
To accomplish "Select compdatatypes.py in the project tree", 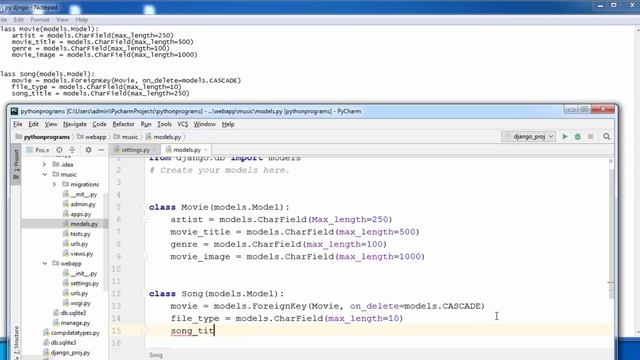I will [x=71, y=333].
